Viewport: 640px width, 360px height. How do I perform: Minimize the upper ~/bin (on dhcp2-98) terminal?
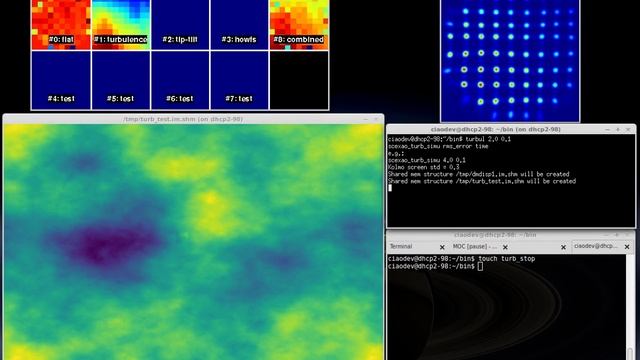pos(607,129)
